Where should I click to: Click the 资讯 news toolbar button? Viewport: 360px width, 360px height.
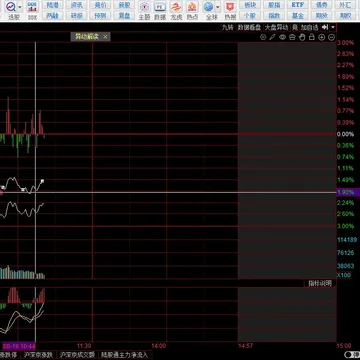point(76,5)
